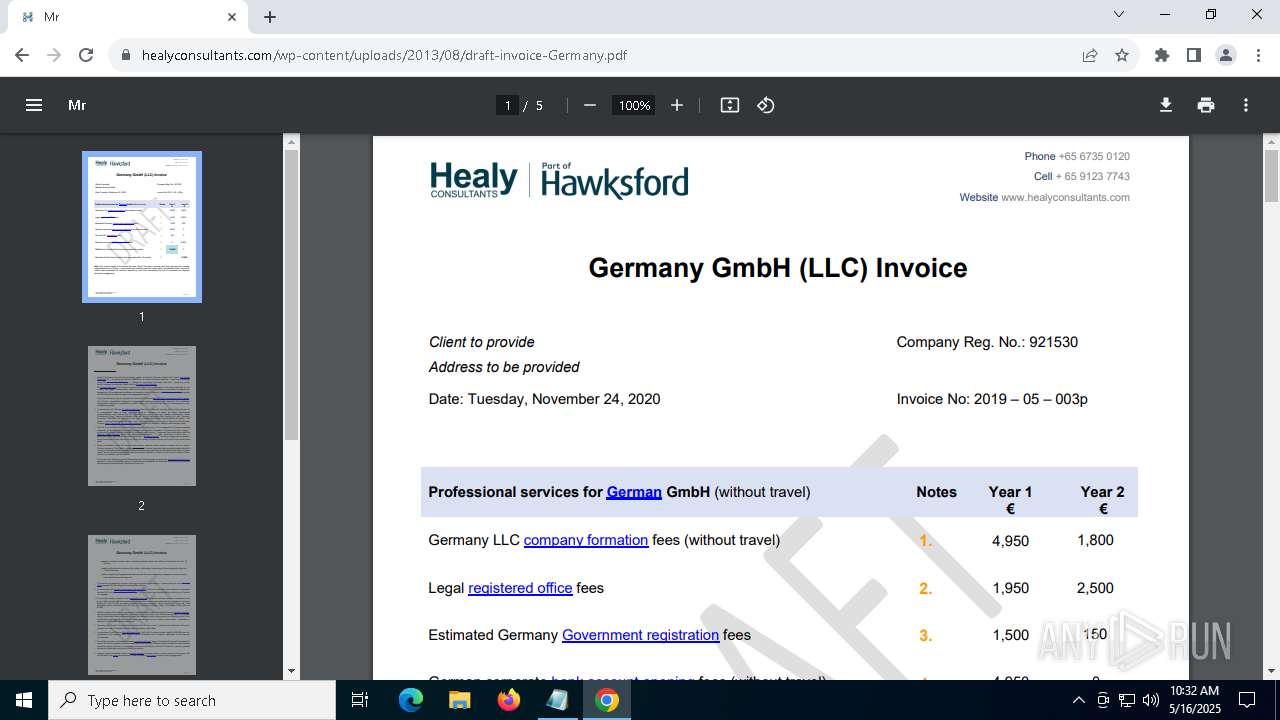Bookmark this tab with the star icon

(1122, 55)
